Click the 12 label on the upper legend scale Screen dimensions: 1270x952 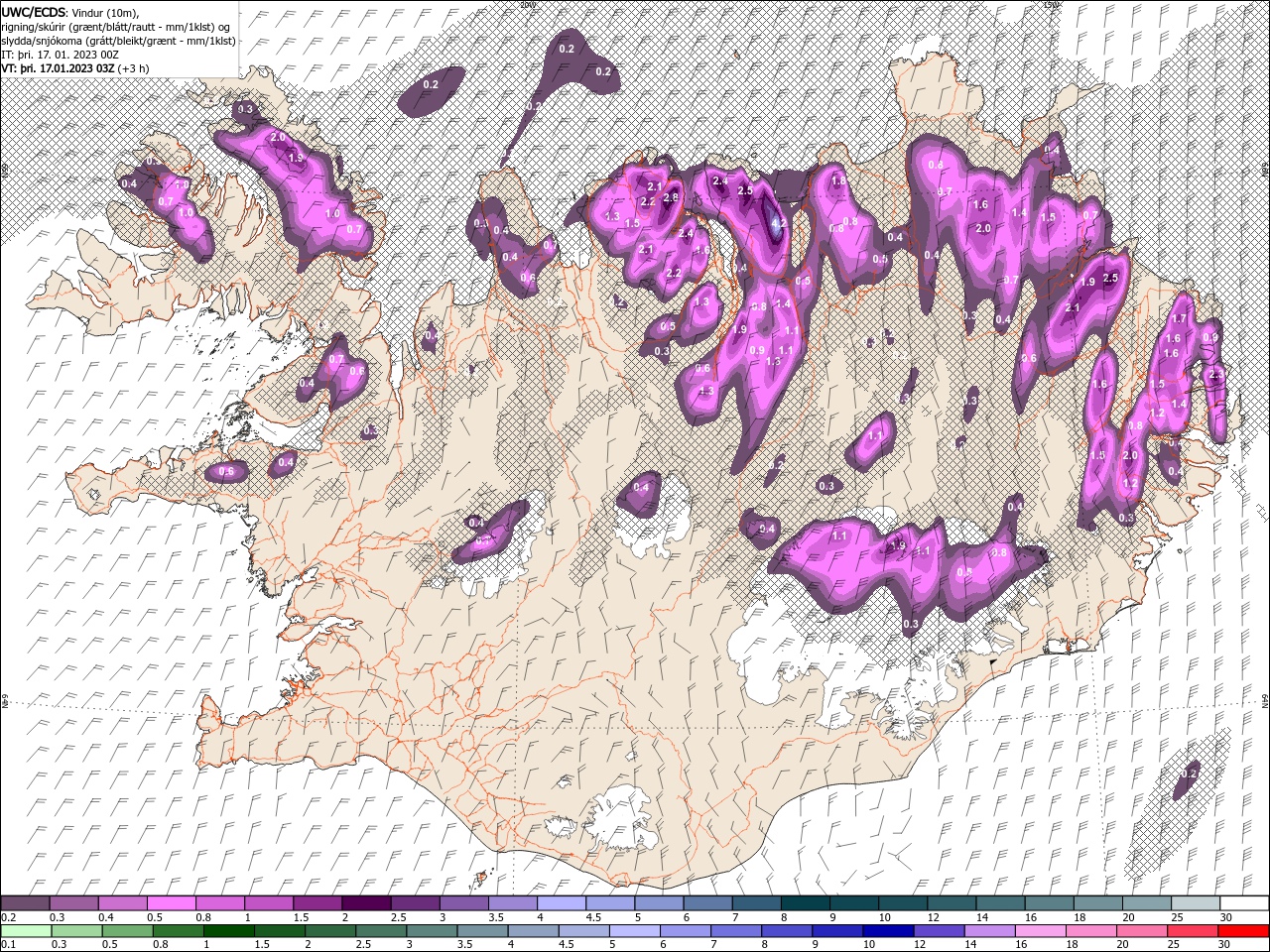click(934, 917)
